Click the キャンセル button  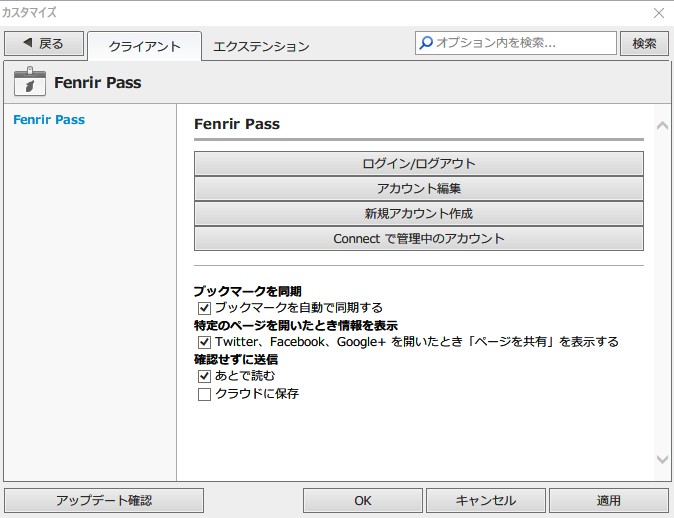coord(486,500)
